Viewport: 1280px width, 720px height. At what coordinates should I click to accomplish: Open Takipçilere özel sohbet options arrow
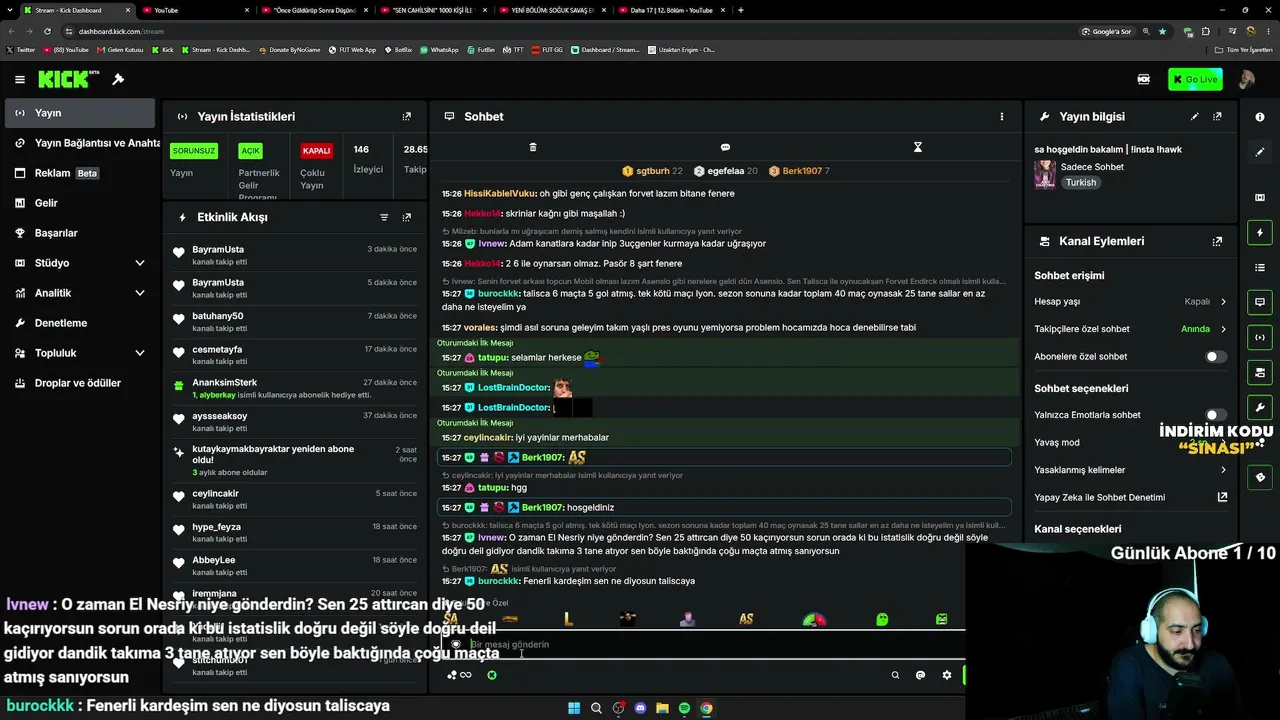click(x=1223, y=329)
